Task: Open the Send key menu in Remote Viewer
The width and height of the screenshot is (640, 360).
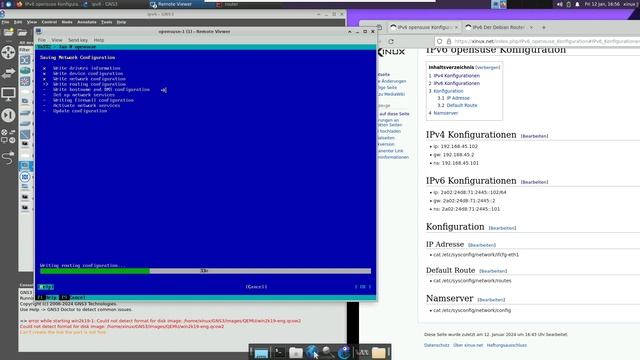Action: coord(78,40)
